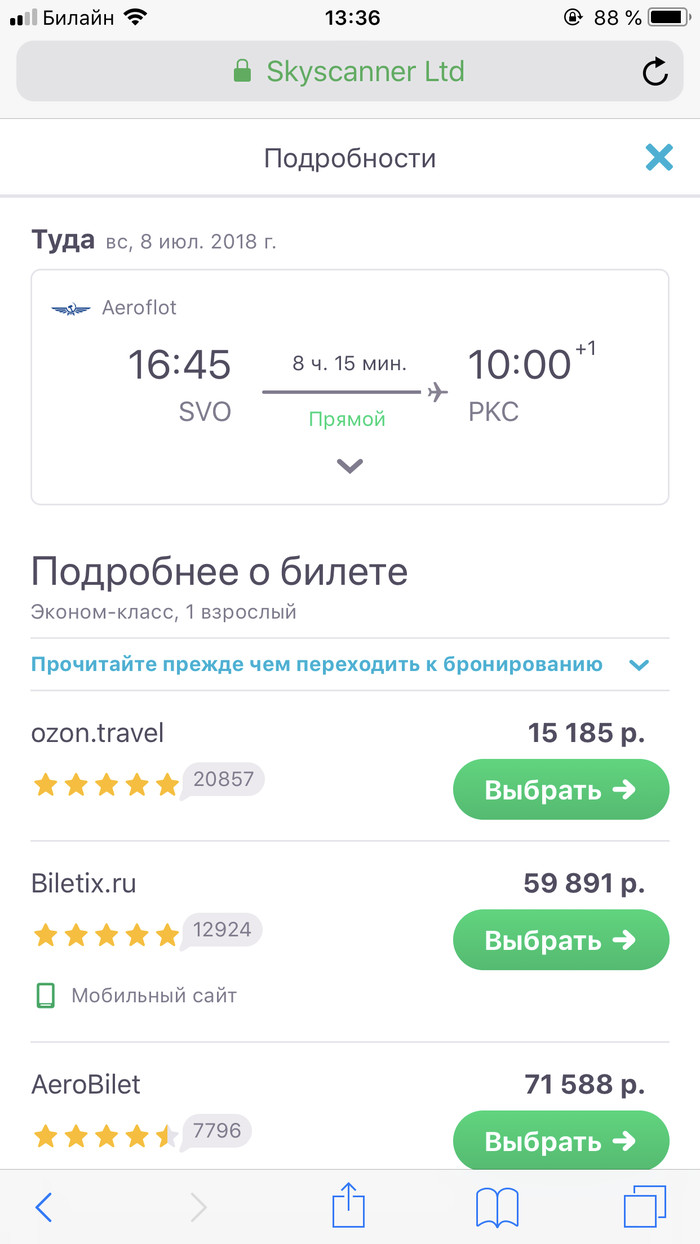
Task: Tap the mobile site icon under Biletix.ru
Action: (x=45, y=995)
